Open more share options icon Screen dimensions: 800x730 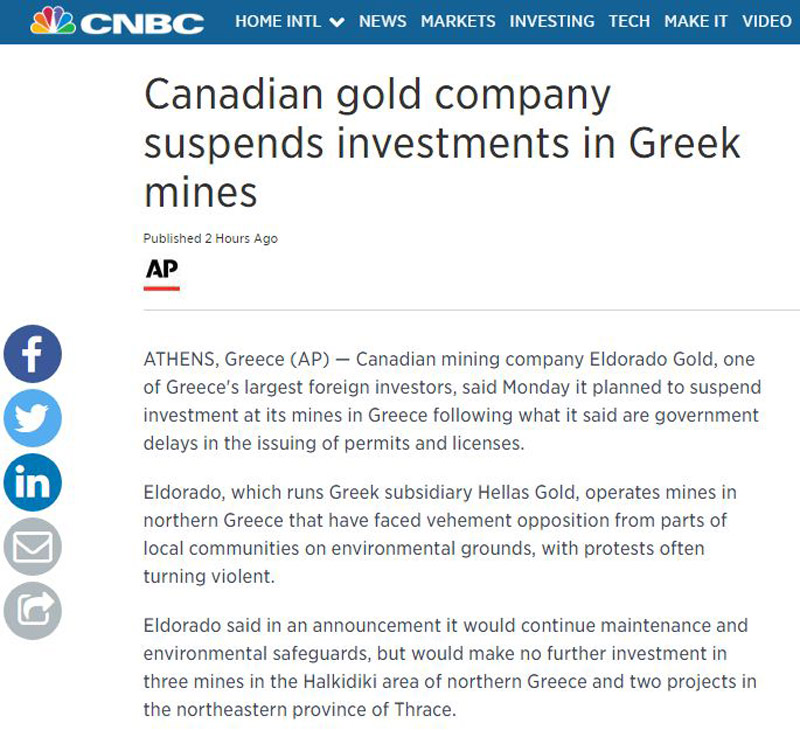pyautogui.click(x=33, y=611)
